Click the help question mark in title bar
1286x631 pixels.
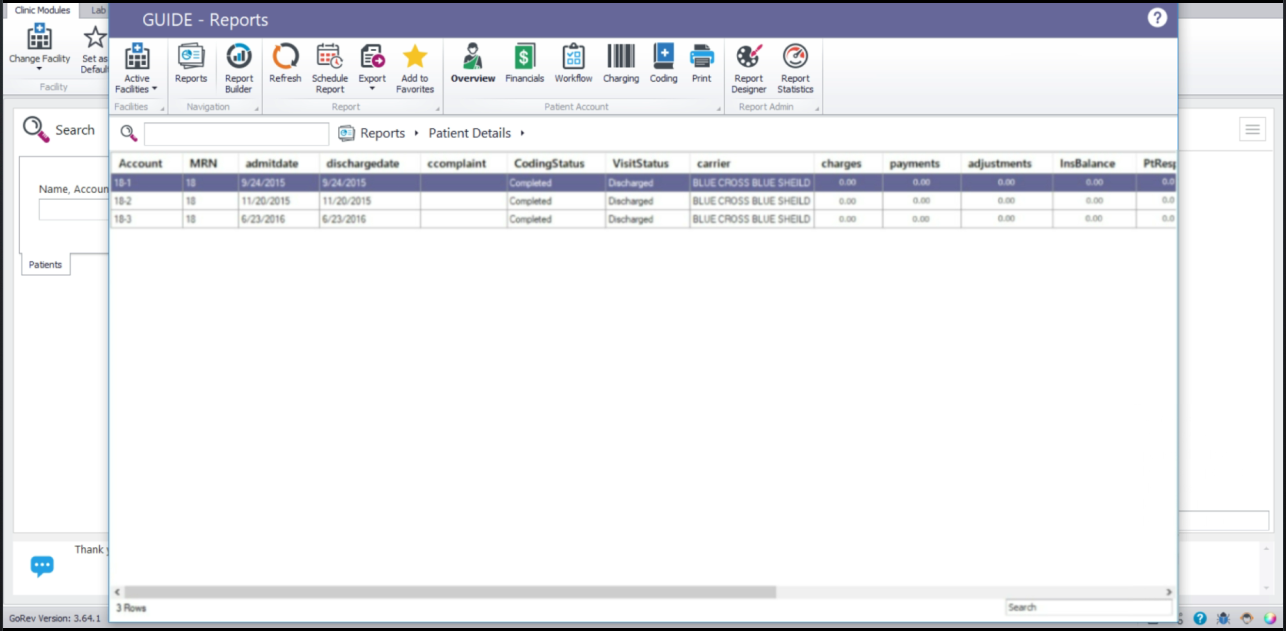(1157, 18)
